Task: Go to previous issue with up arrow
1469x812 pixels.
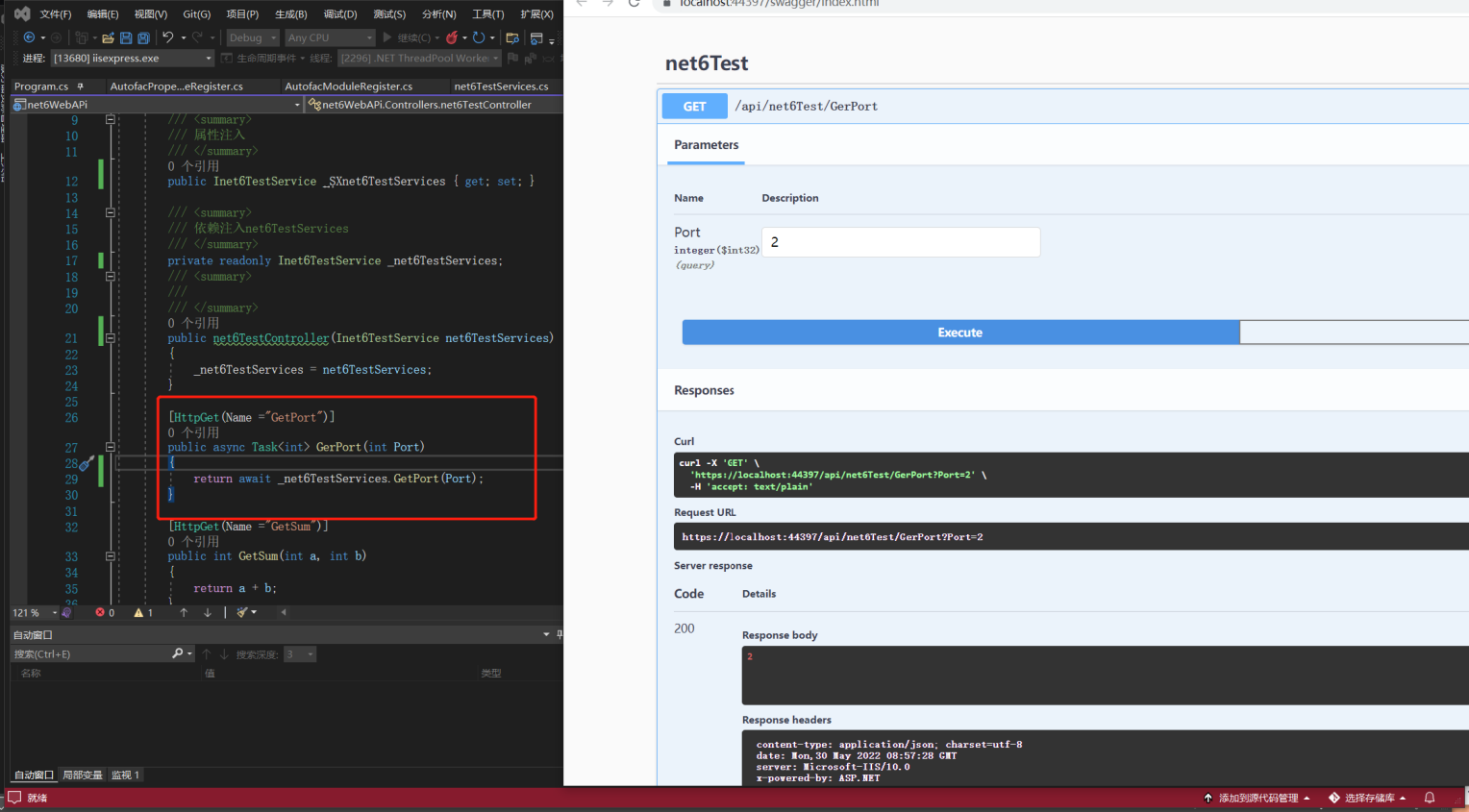Action: click(184, 612)
